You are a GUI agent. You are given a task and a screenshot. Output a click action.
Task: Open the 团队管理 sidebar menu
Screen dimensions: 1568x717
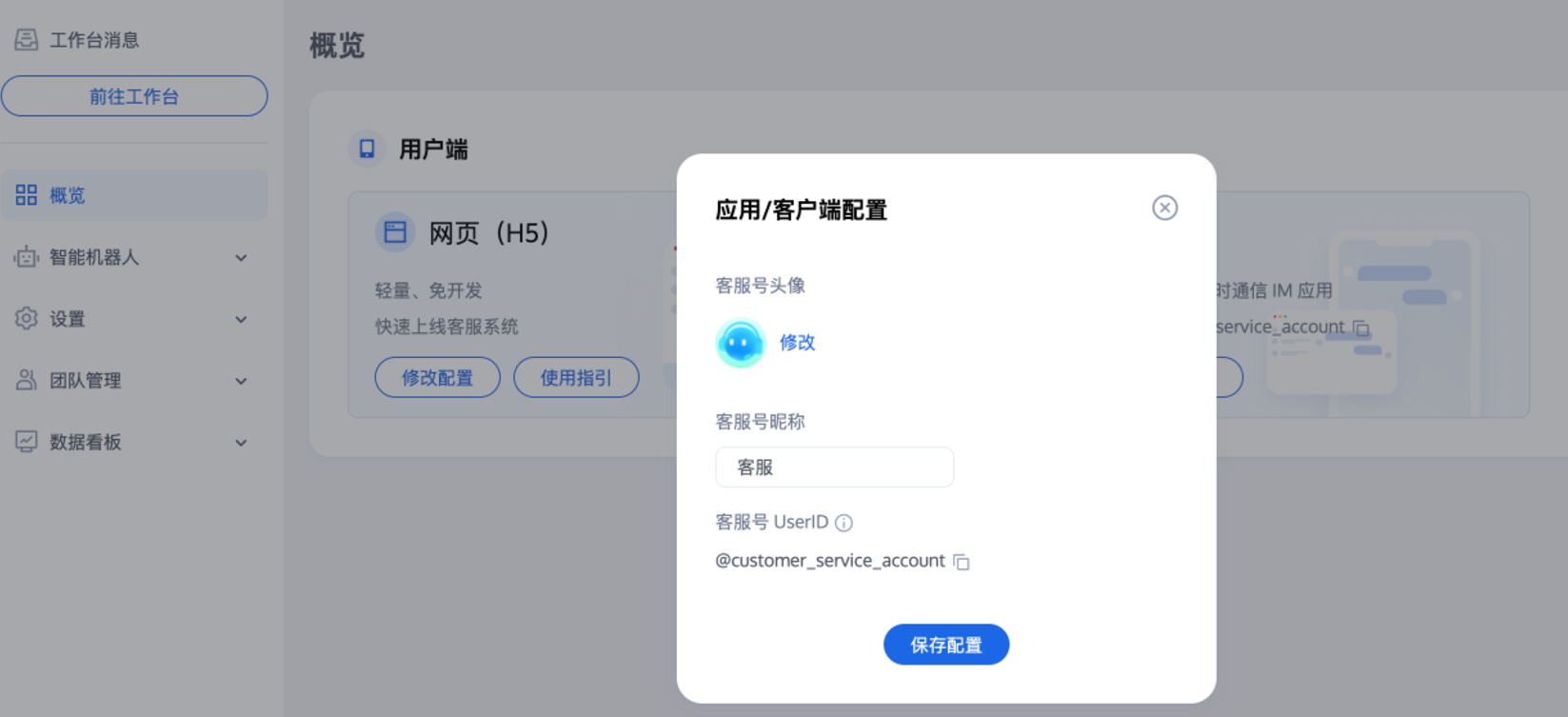(134, 381)
